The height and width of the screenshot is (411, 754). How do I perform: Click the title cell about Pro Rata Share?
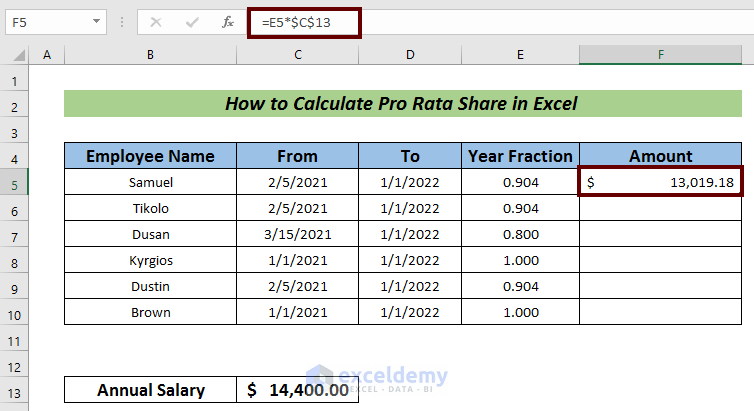[402, 104]
